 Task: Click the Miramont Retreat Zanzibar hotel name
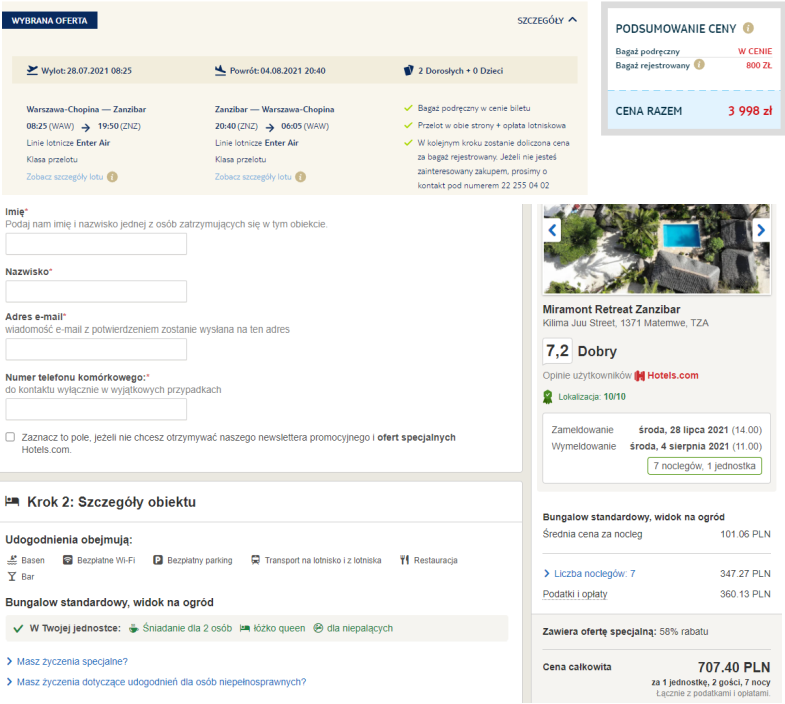[x=611, y=309]
